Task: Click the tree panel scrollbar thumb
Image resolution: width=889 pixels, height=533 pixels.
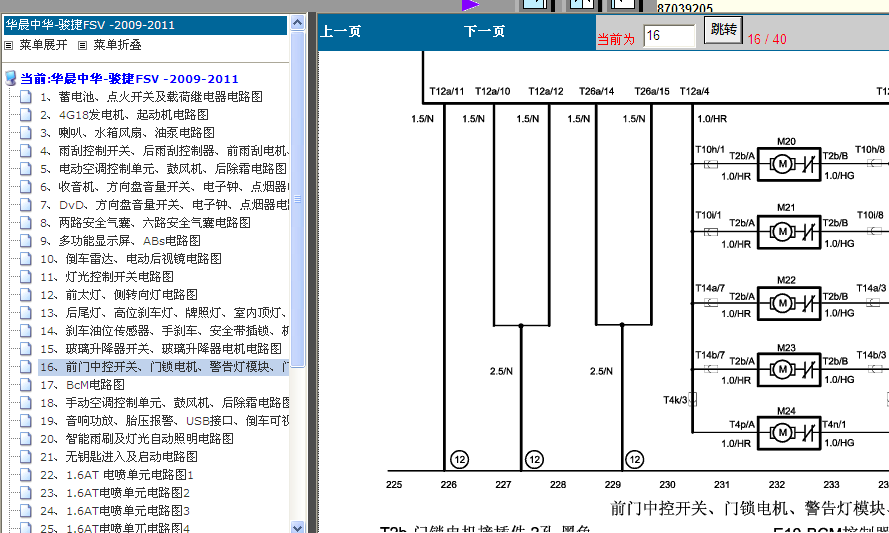Action: pos(298,199)
